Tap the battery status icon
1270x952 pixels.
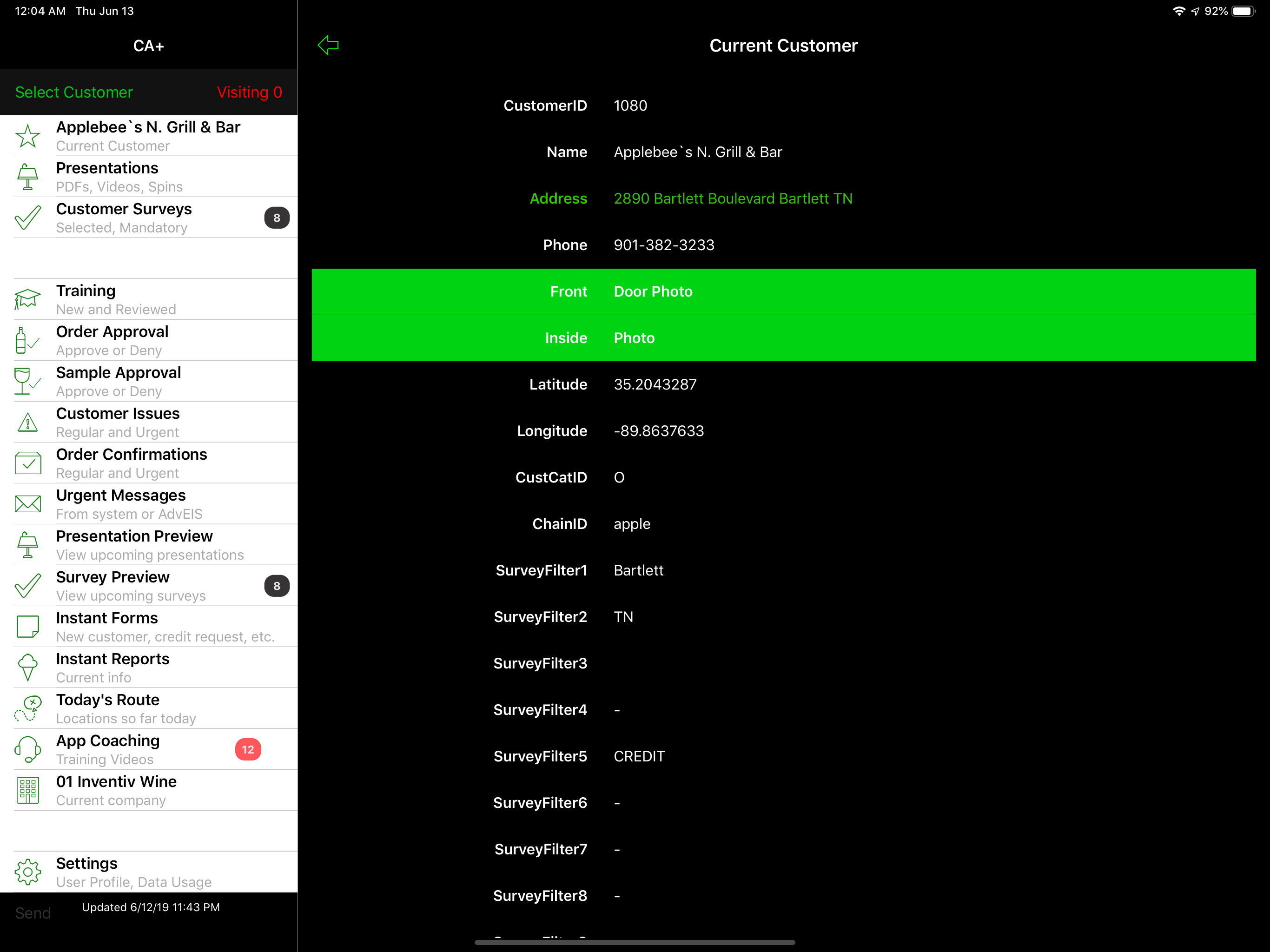[1243, 11]
